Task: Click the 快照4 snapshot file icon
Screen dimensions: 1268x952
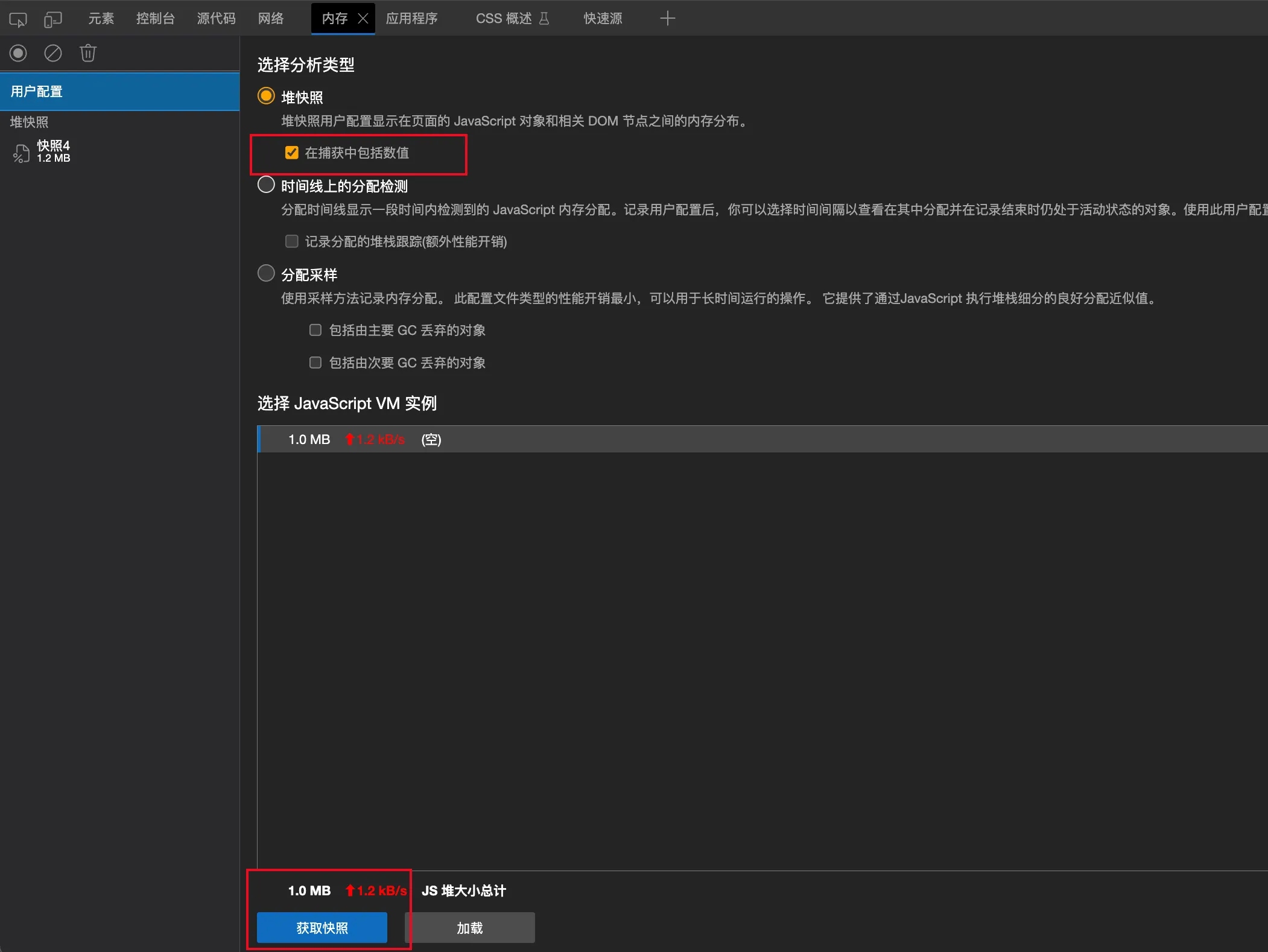Action: point(21,153)
